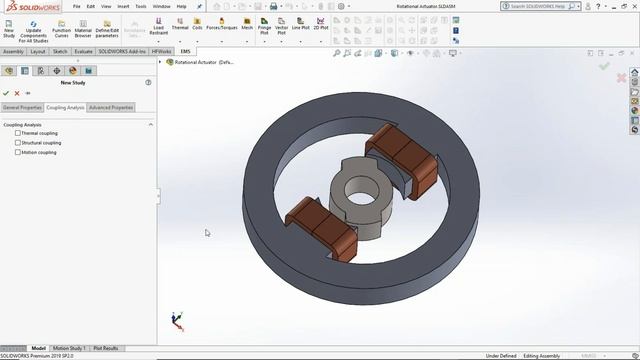Open the Material Browser
Image resolution: width=640 pixels, height=360 pixels.
pyautogui.click(x=83, y=29)
